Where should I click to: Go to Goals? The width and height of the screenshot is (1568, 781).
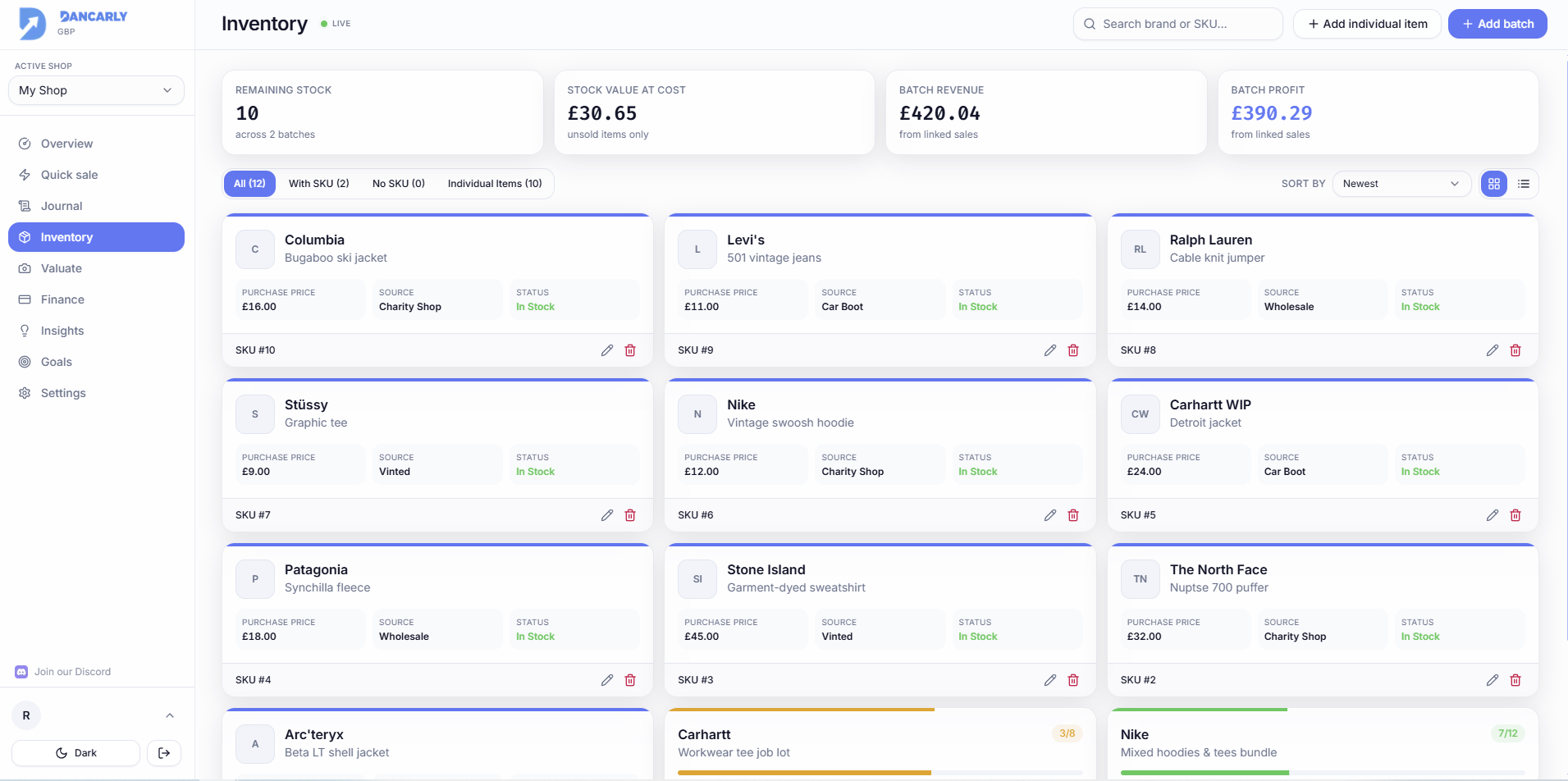[x=96, y=362]
